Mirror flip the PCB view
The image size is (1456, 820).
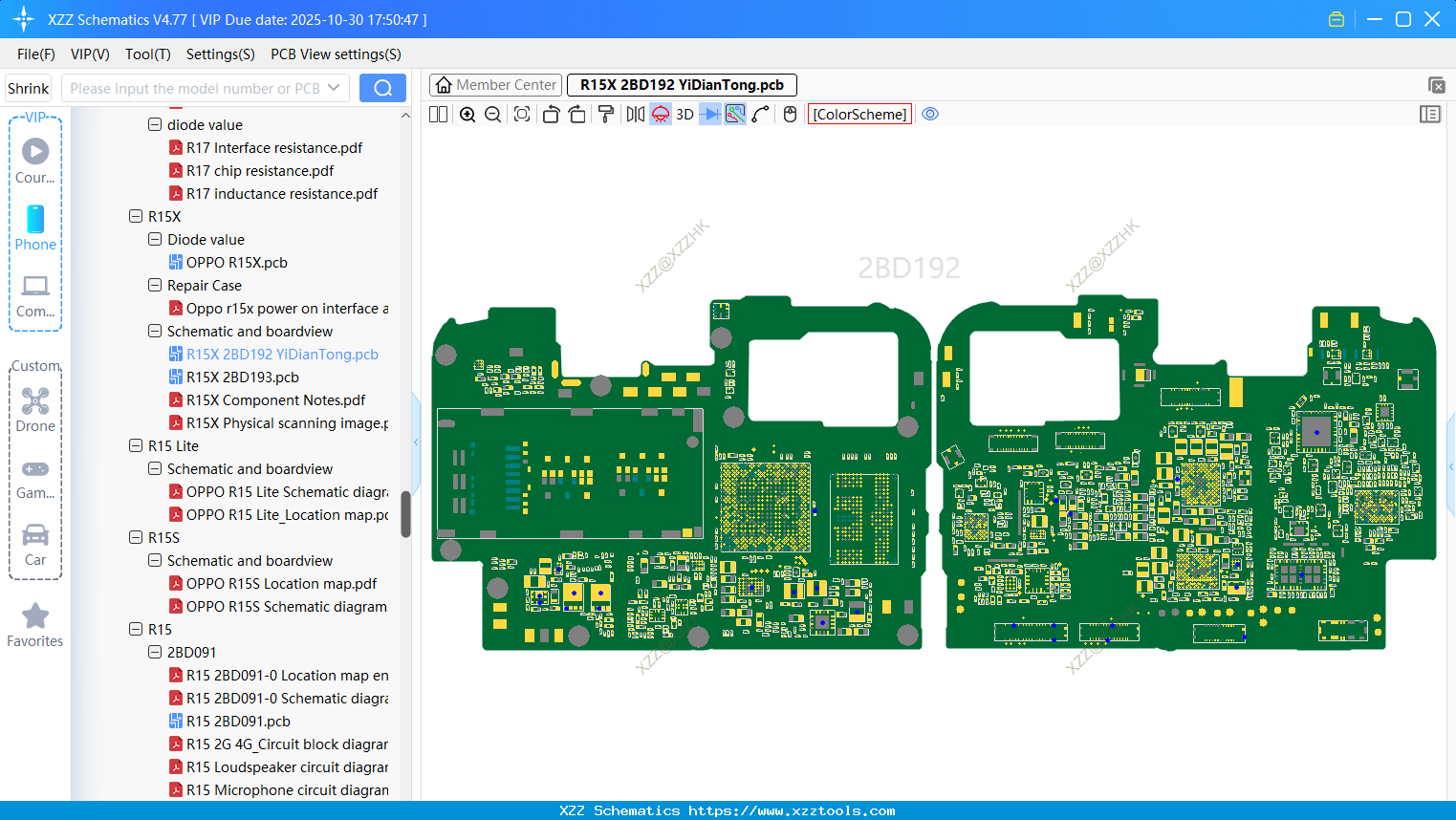click(x=634, y=114)
